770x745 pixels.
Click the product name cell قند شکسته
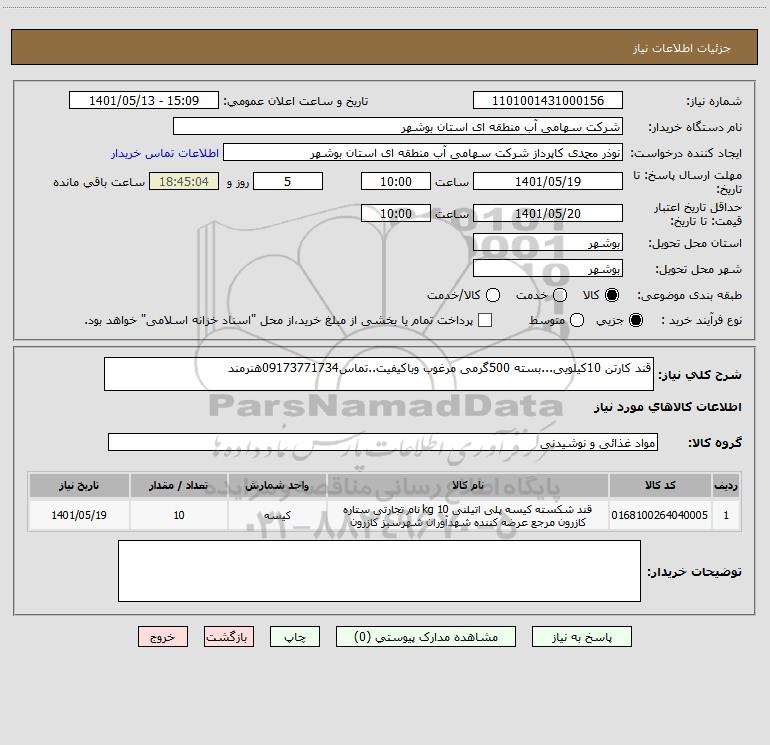(468, 515)
